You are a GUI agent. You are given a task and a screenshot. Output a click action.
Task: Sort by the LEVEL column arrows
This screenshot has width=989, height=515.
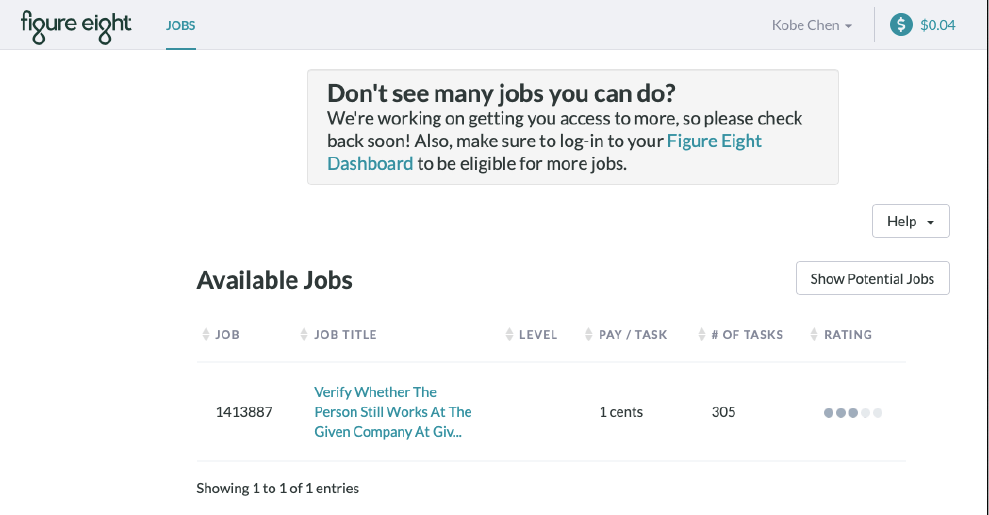pyautogui.click(x=509, y=335)
